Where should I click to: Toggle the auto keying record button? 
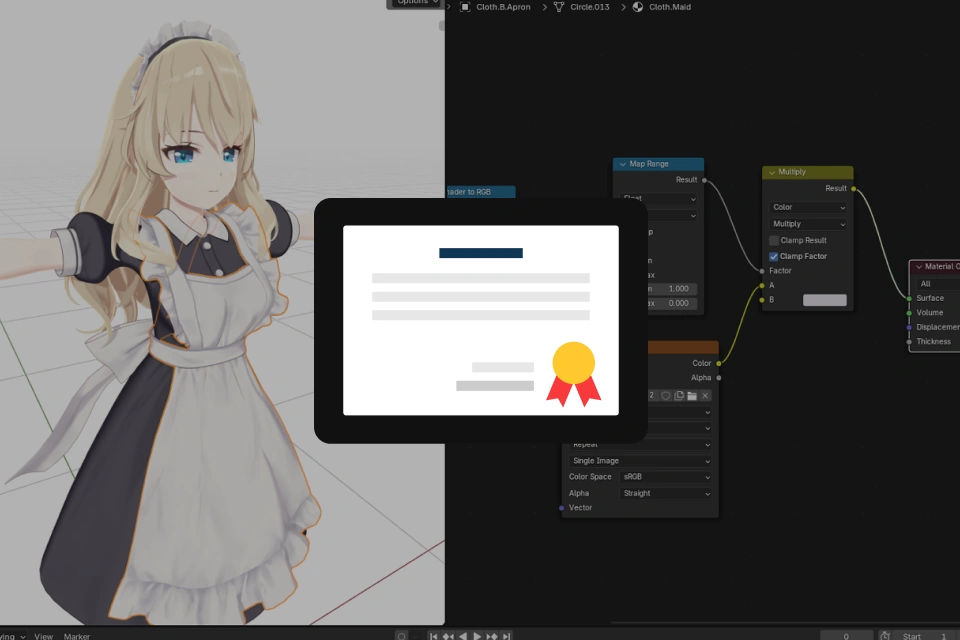tap(402, 636)
